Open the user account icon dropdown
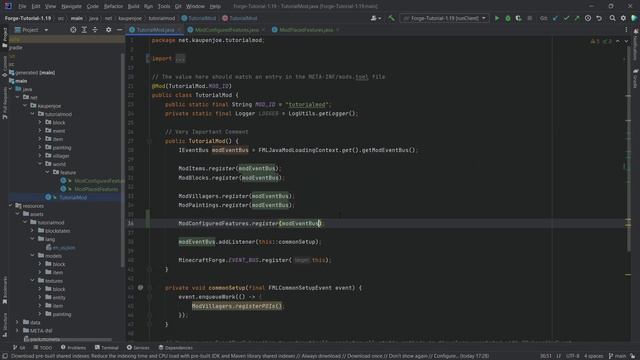The image size is (640, 360). point(376,18)
